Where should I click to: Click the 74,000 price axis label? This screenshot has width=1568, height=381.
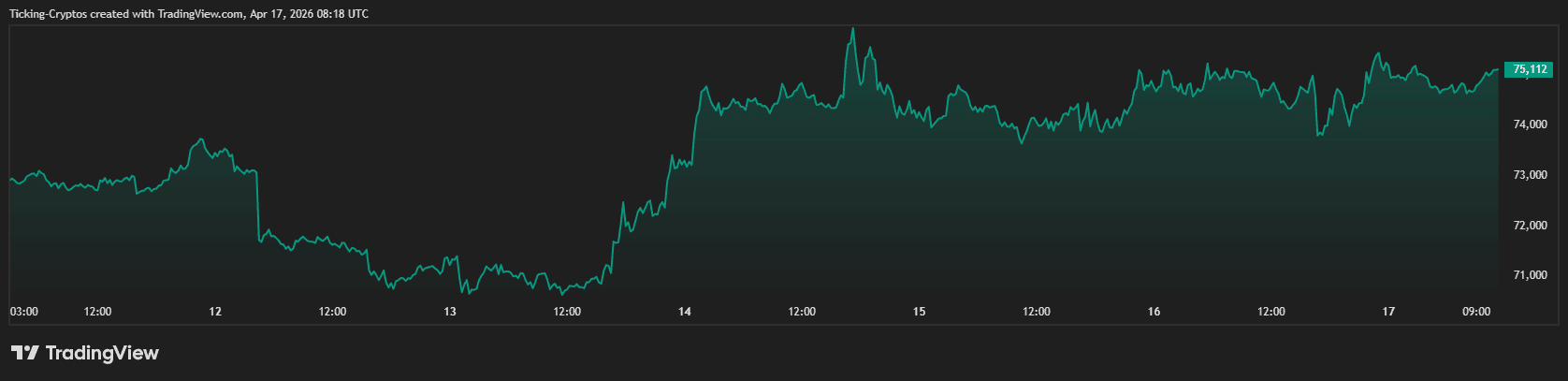(1530, 125)
